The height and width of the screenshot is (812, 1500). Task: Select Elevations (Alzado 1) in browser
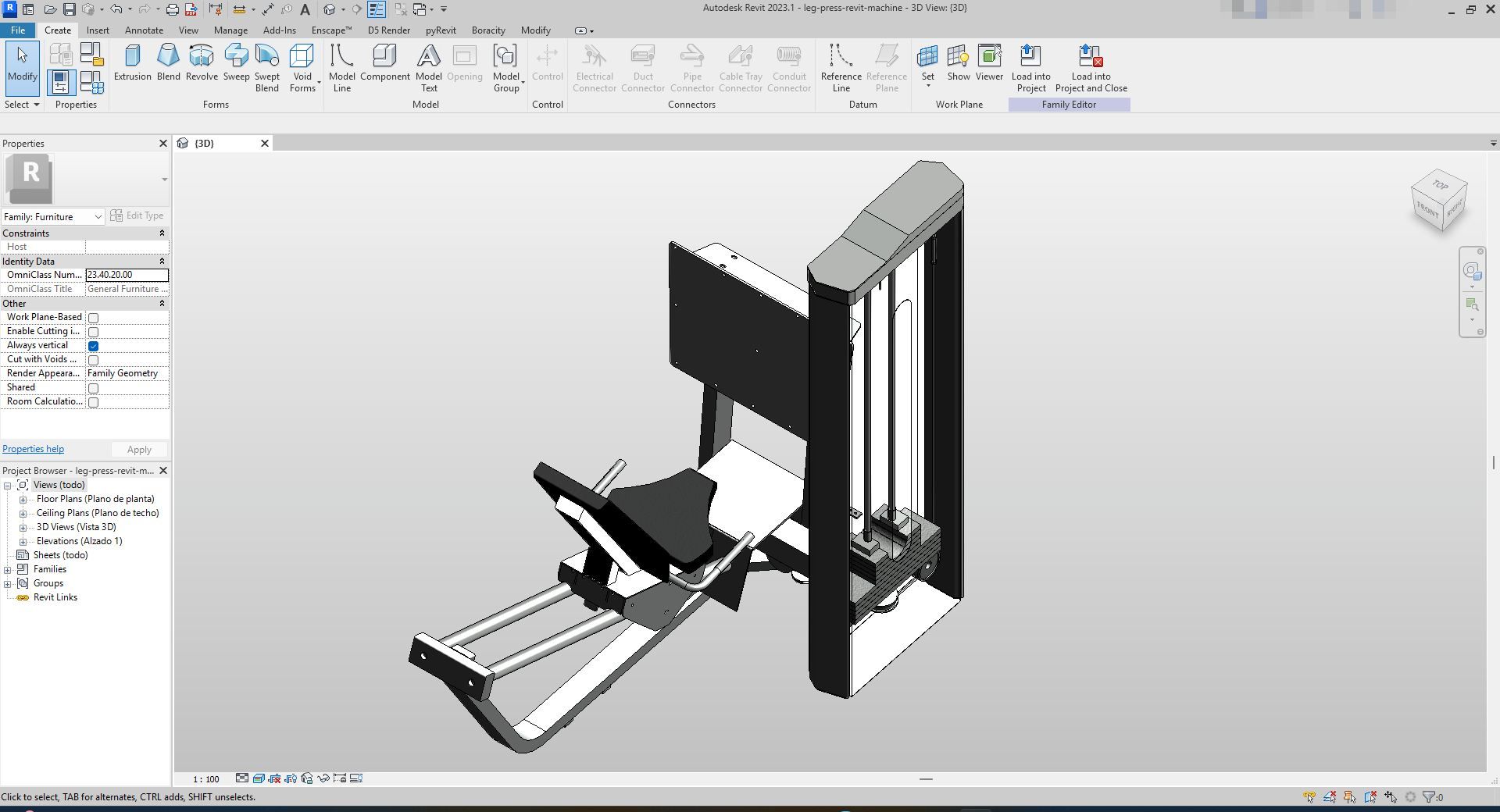[x=79, y=541]
